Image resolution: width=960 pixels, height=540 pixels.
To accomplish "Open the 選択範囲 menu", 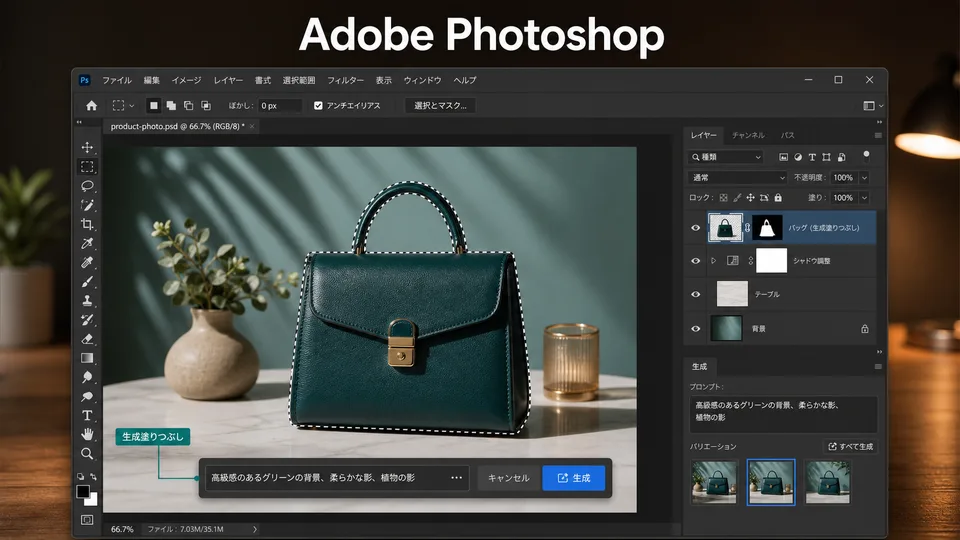I will 299,80.
